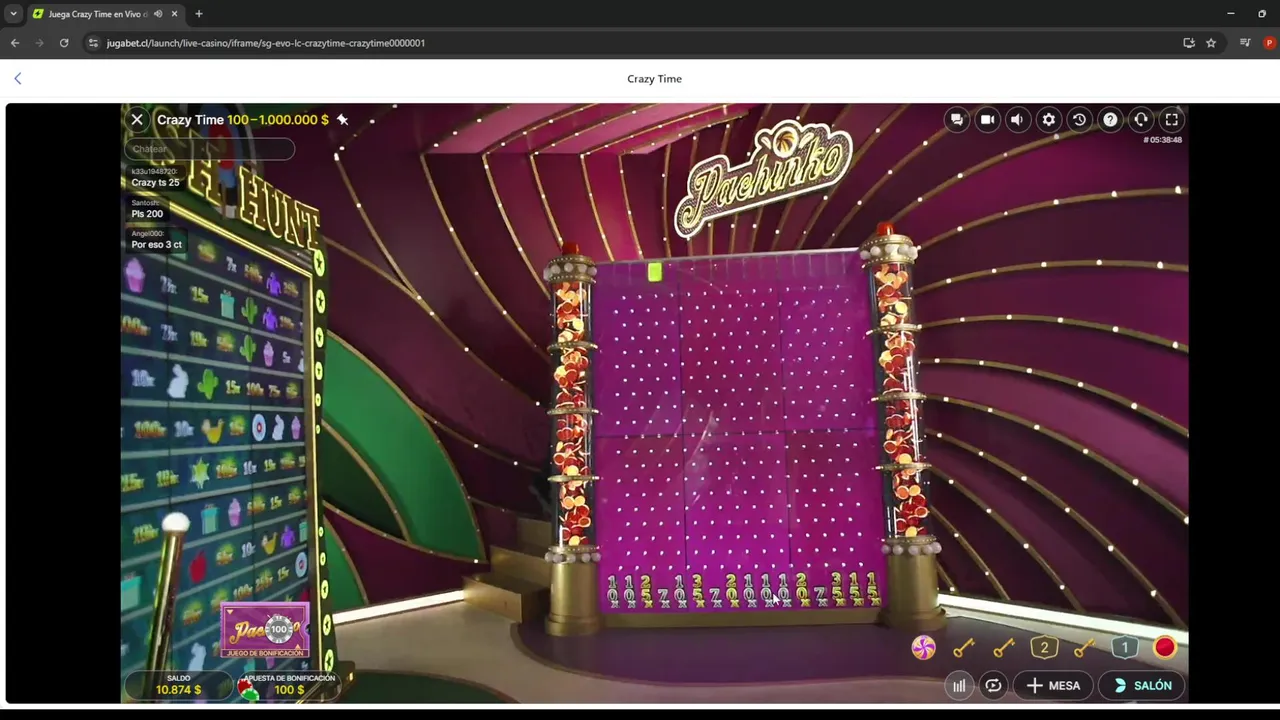Open the install app icon in address bar

pyautogui.click(x=1189, y=43)
